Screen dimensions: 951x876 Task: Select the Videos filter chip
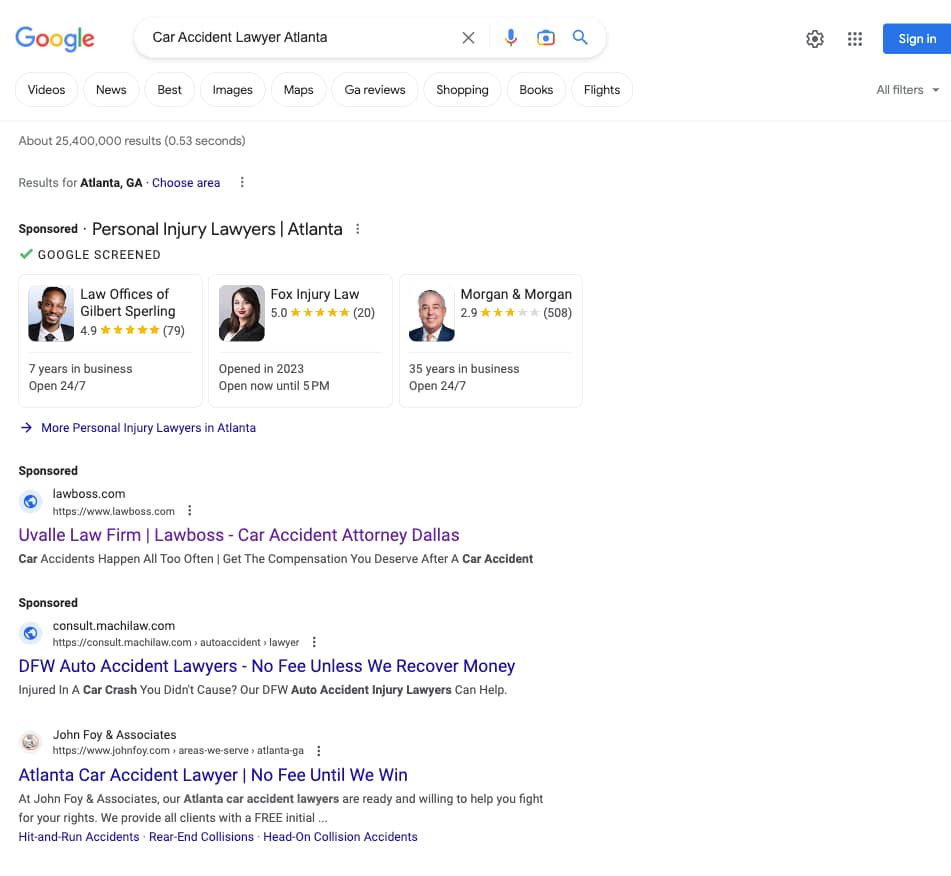47,90
